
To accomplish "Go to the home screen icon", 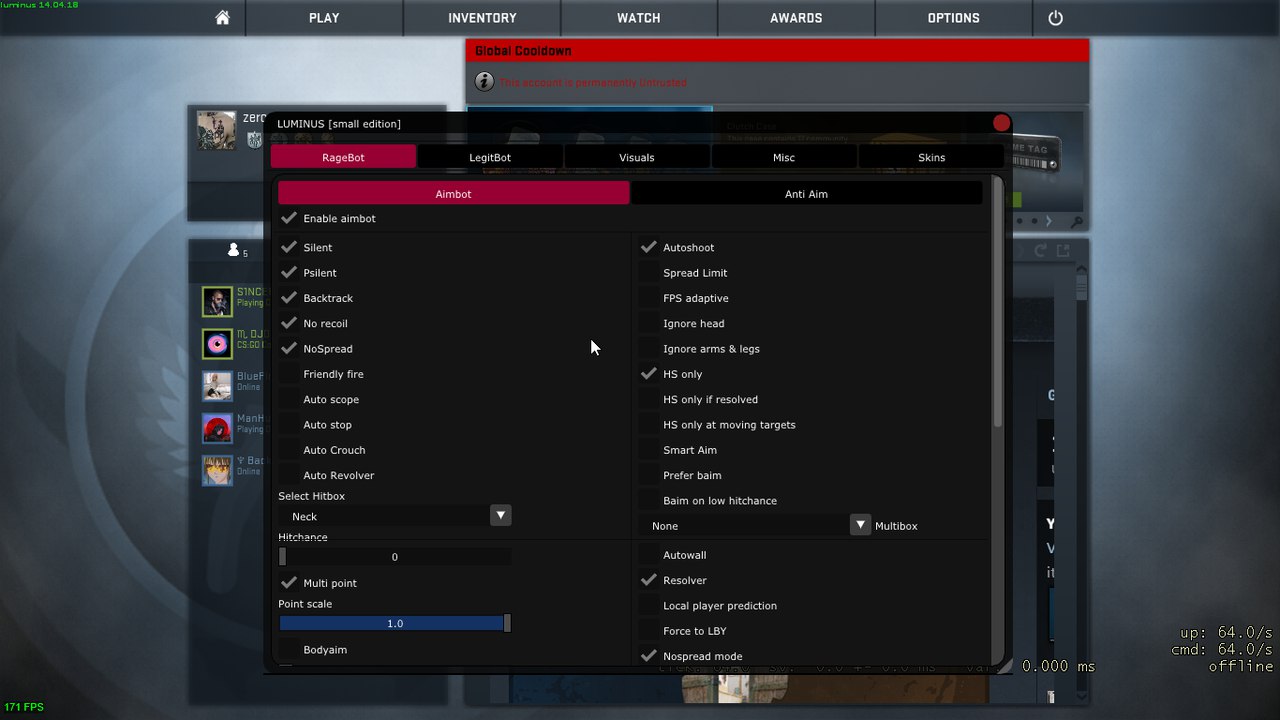I will [x=222, y=18].
